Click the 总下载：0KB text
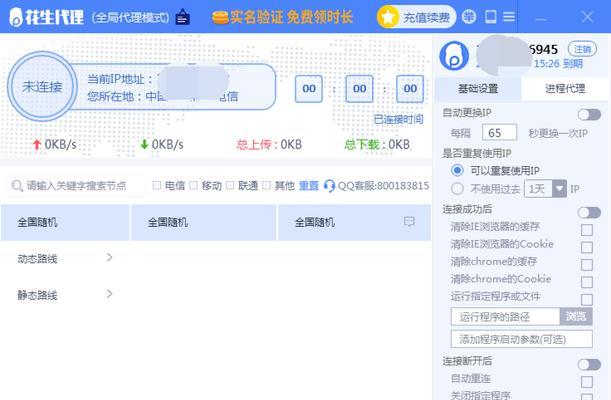611x400 pixels. (377, 144)
